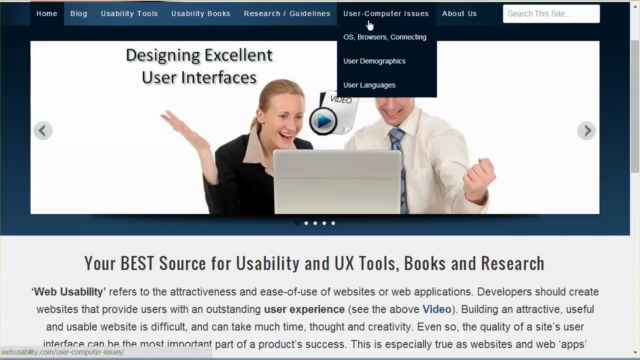Select the first slideshow dot
The height and width of the screenshot is (360, 640).
click(x=297, y=223)
